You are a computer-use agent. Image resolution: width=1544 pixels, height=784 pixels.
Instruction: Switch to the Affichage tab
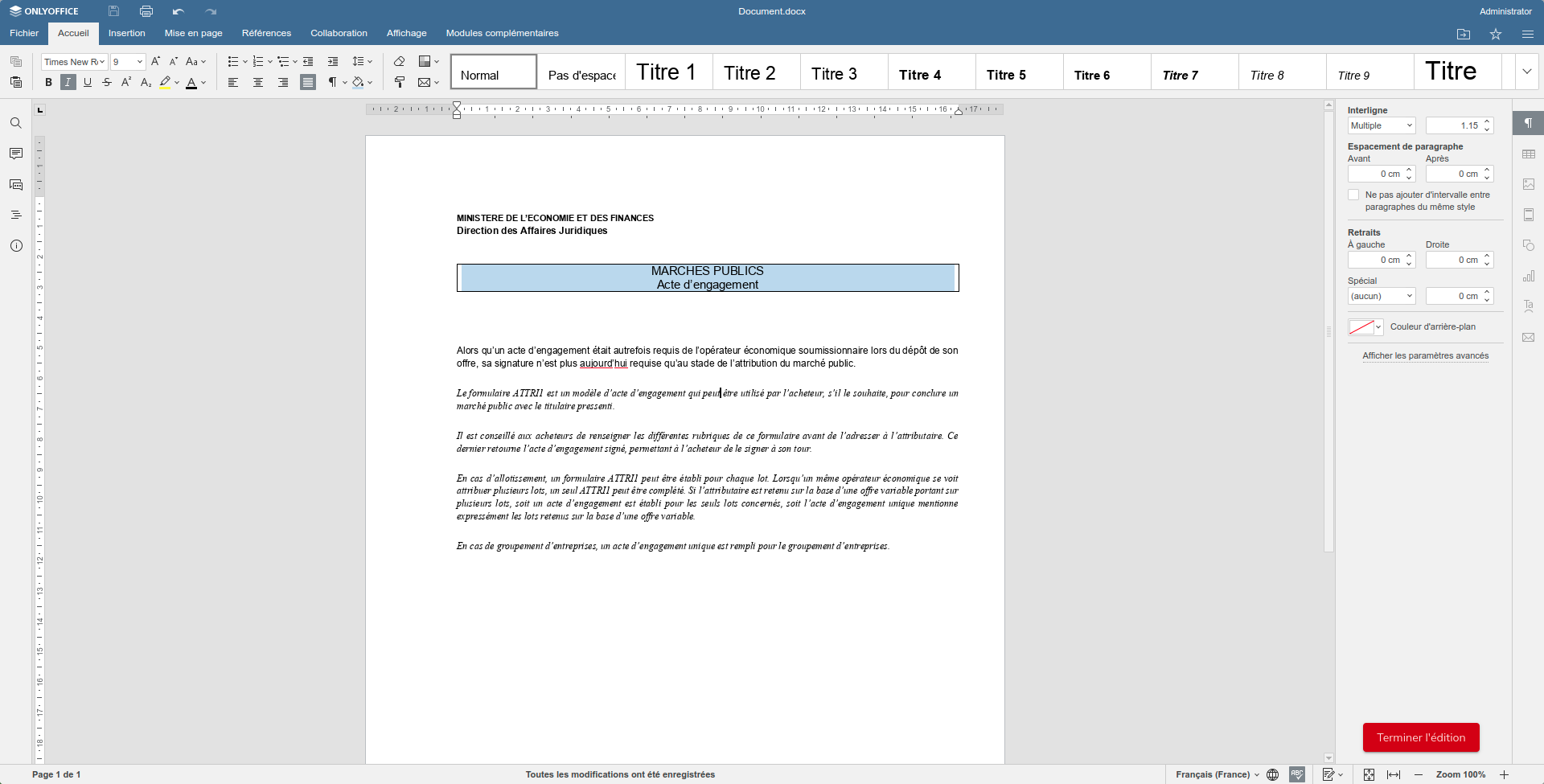[407, 33]
